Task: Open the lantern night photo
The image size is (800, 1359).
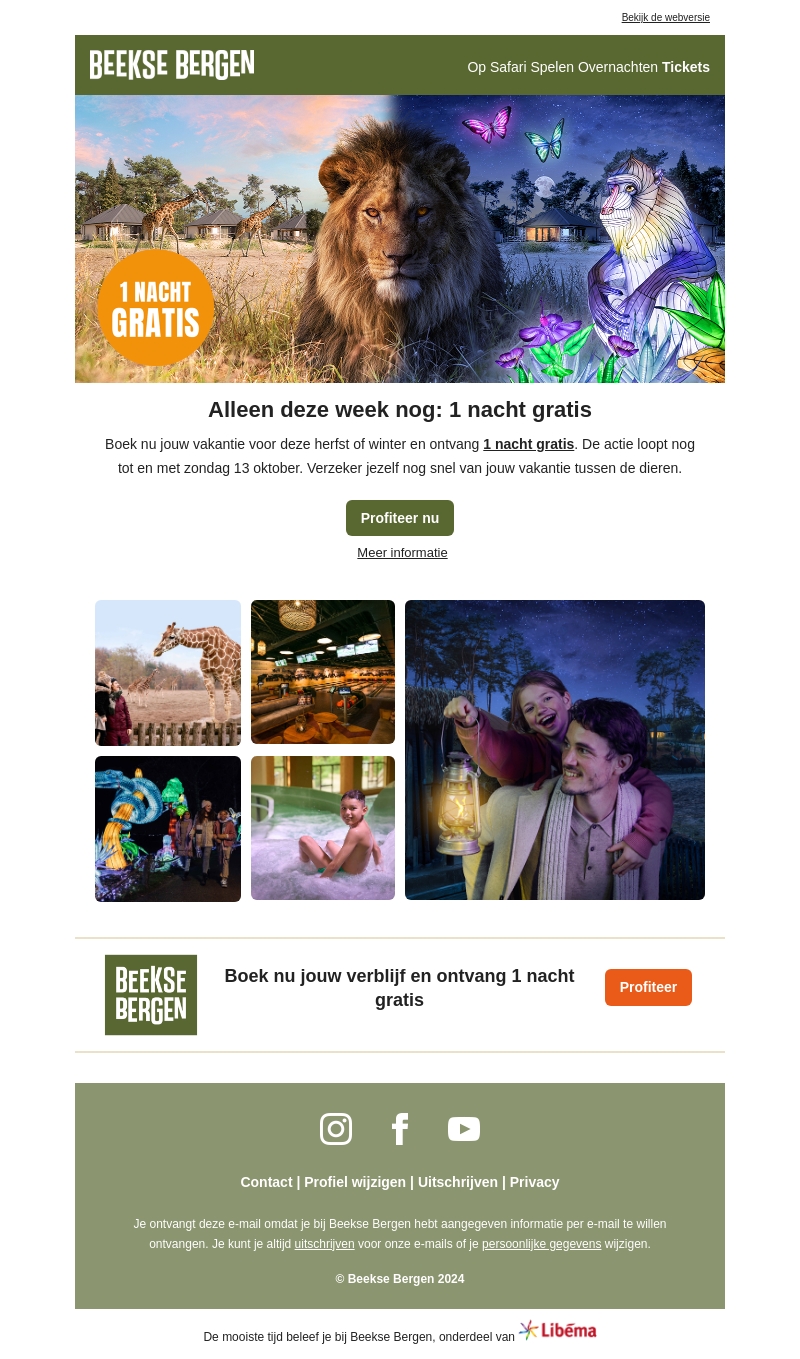Action: pyautogui.click(x=555, y=750)
